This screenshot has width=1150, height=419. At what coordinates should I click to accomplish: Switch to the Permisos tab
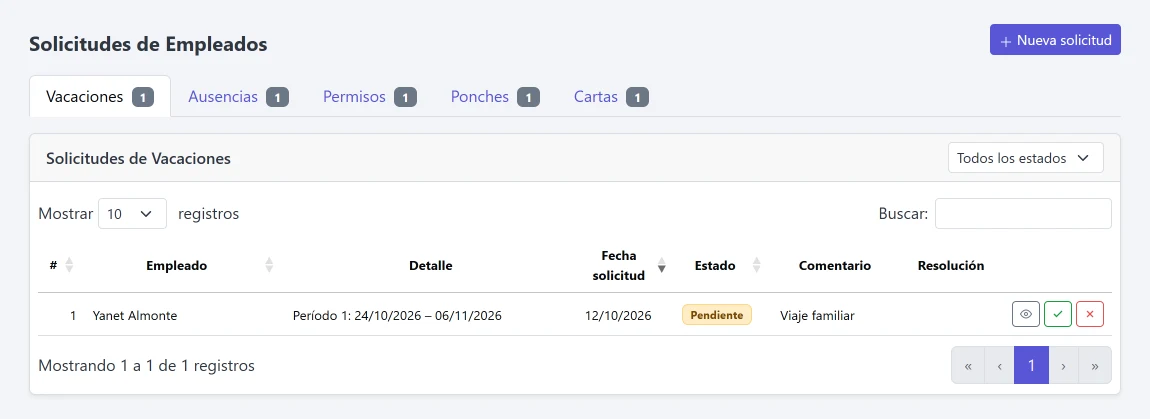coord(370,97)
